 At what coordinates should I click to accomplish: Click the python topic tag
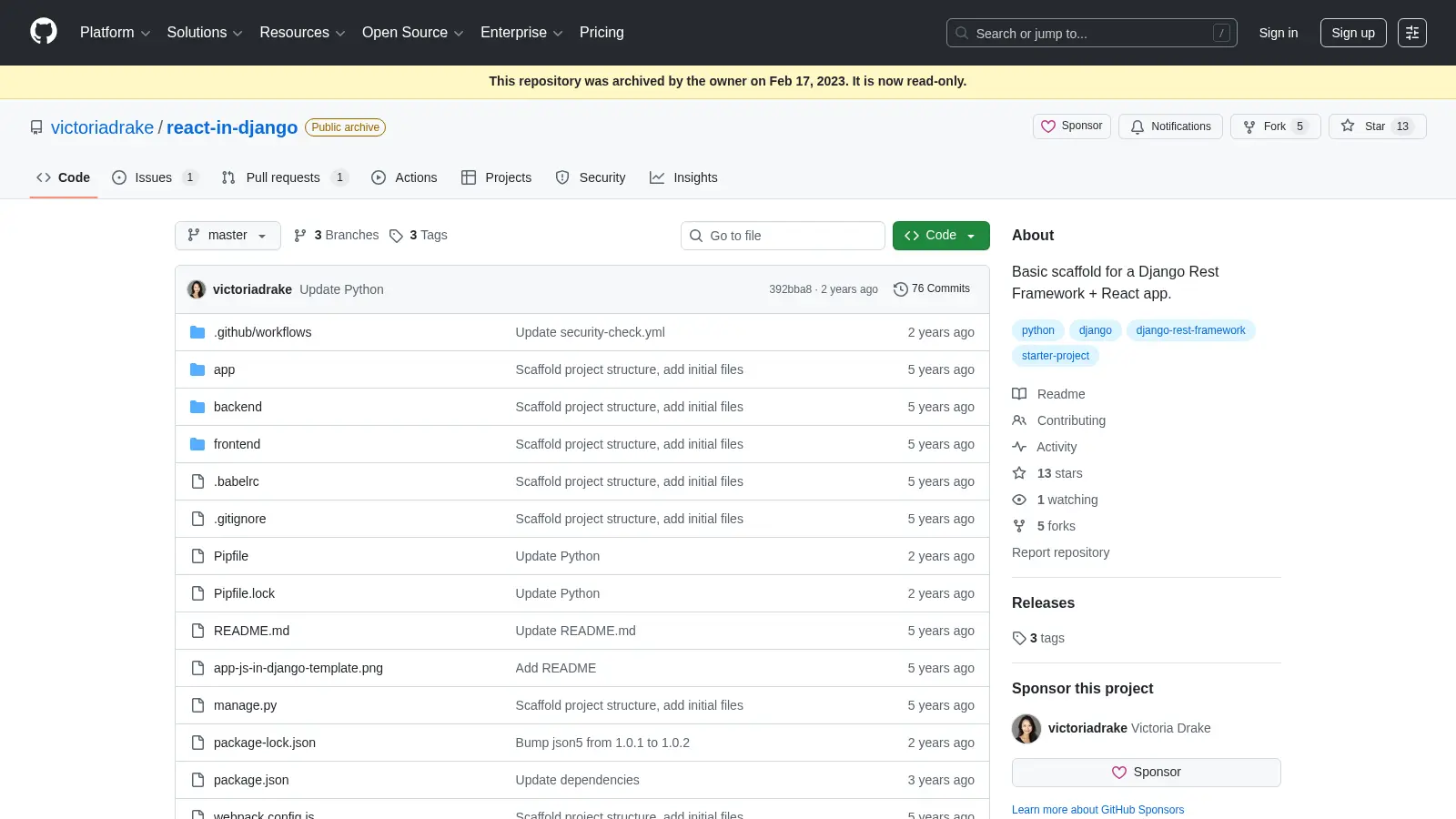[x=1038, y=330]
